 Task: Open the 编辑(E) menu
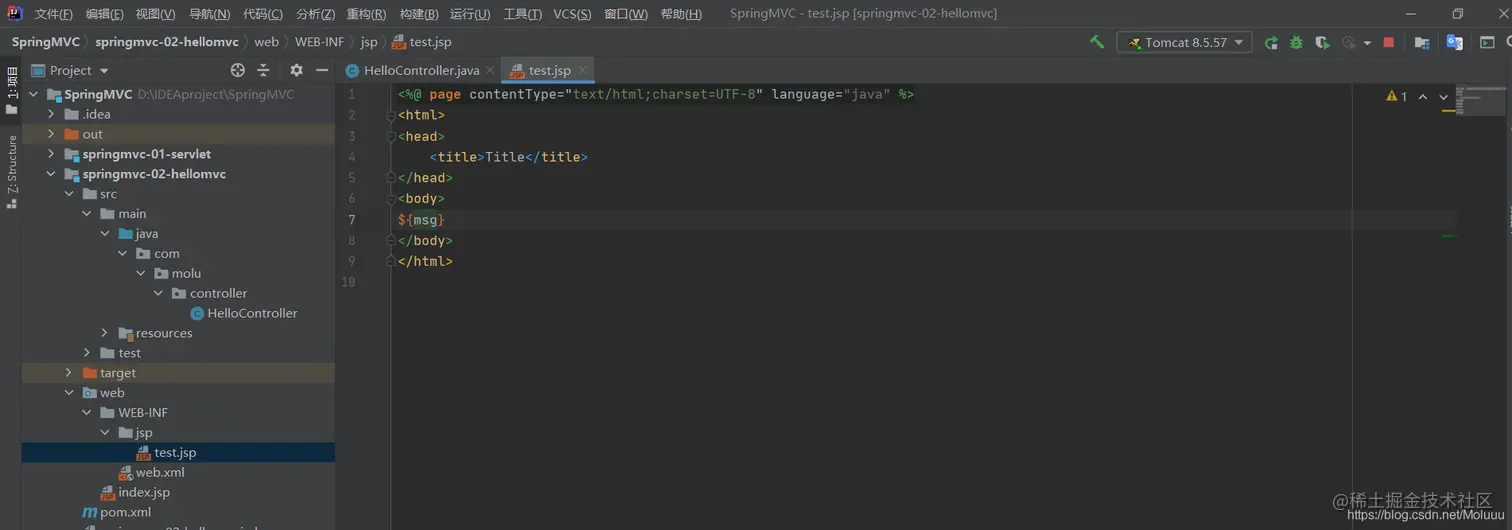tap(104, 14)
